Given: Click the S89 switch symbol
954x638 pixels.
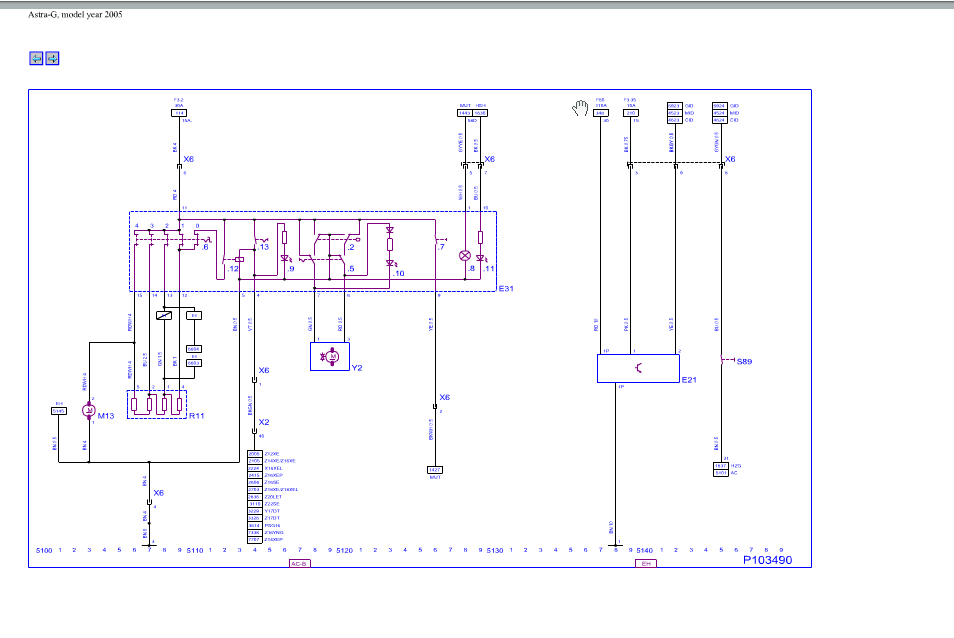Looking at the screenshot, I should coord(726,360).
